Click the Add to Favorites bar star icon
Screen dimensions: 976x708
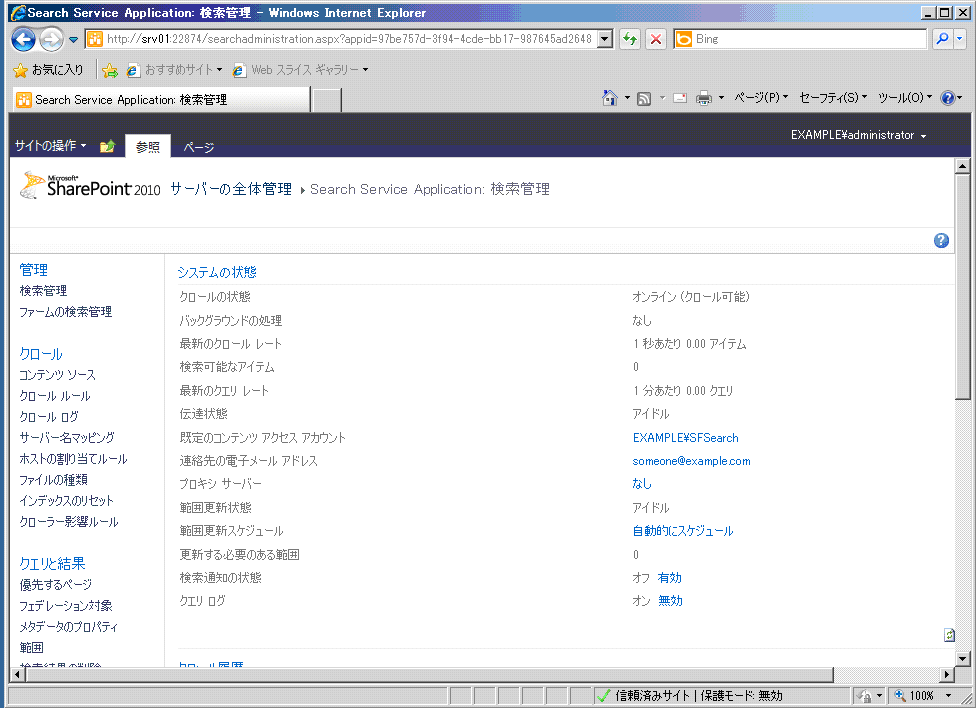click(110, 70)
